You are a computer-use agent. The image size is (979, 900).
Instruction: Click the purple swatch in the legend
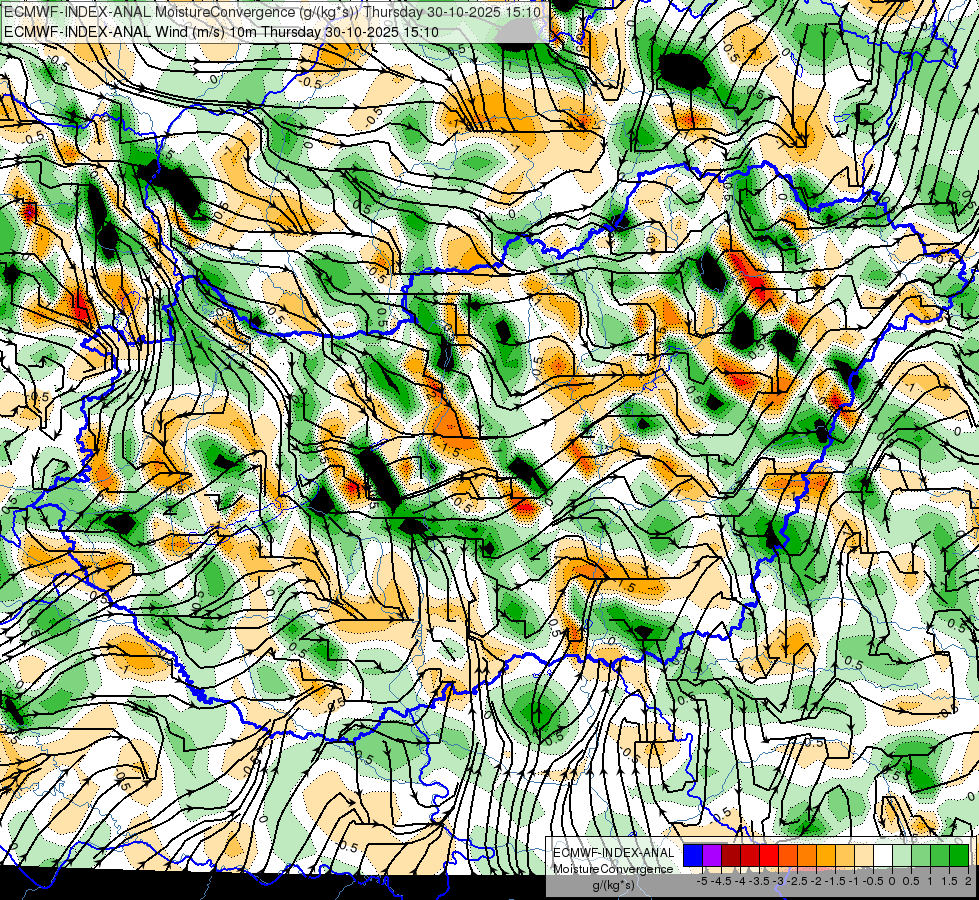(x=712, y=856)
